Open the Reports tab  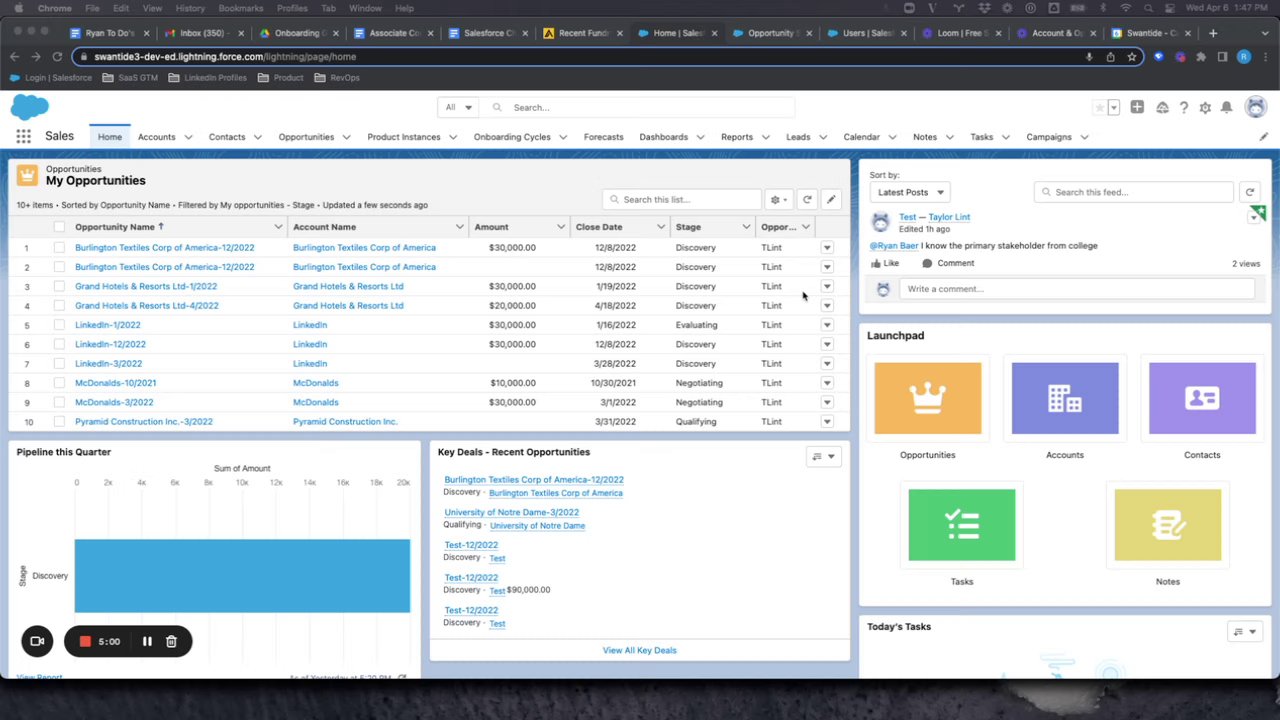coord(737,137)
